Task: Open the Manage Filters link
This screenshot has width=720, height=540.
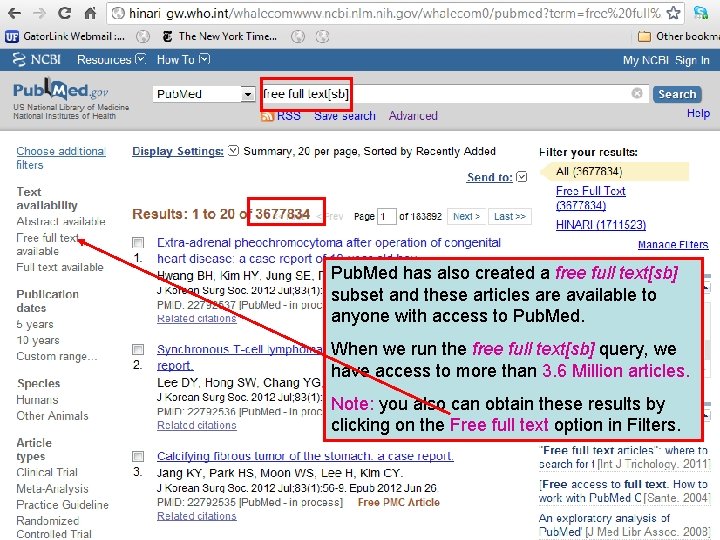Action: click(x=673, y=245)
